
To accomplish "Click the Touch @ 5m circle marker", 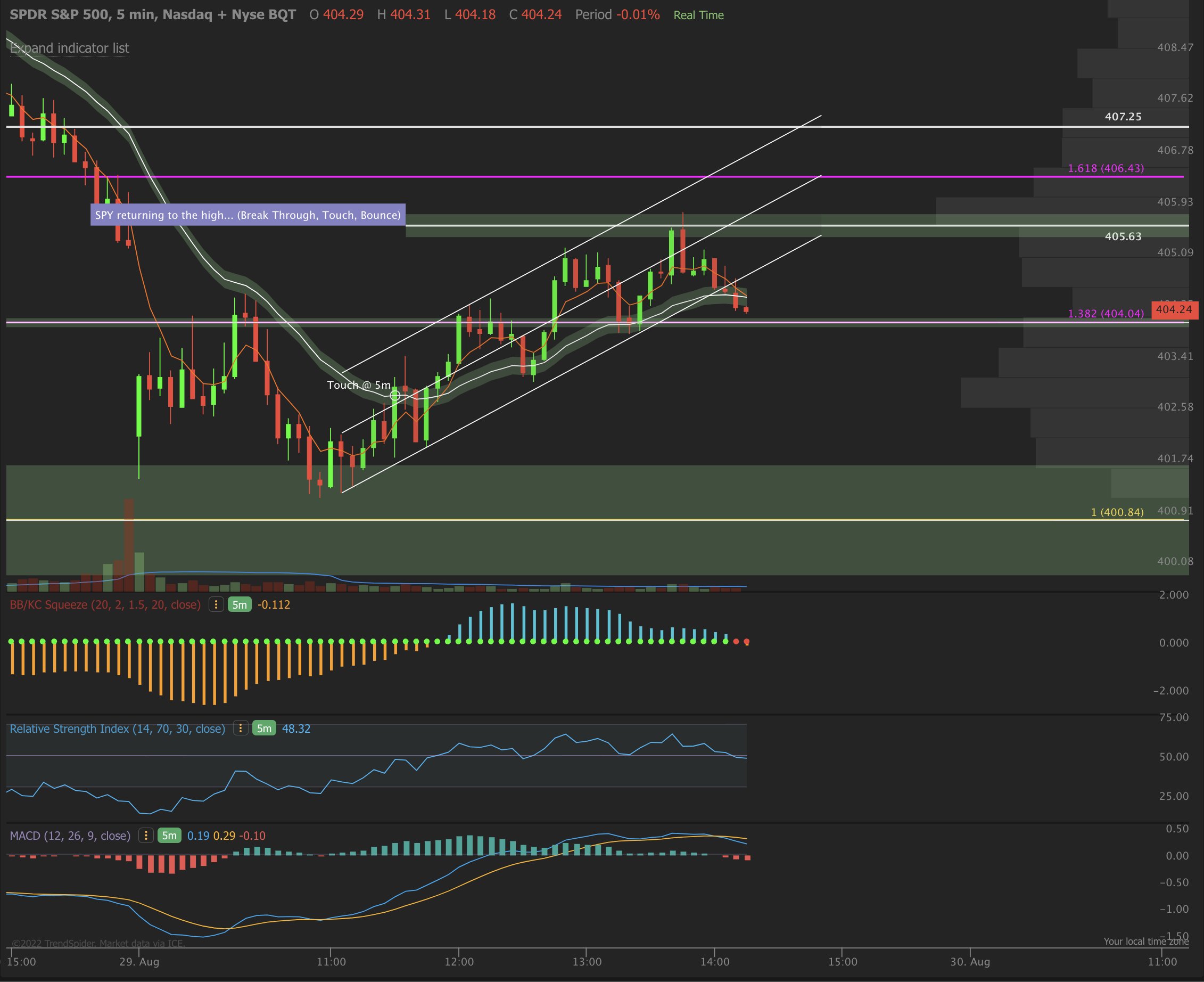I will pyautogui.click(x=395, y=395).
